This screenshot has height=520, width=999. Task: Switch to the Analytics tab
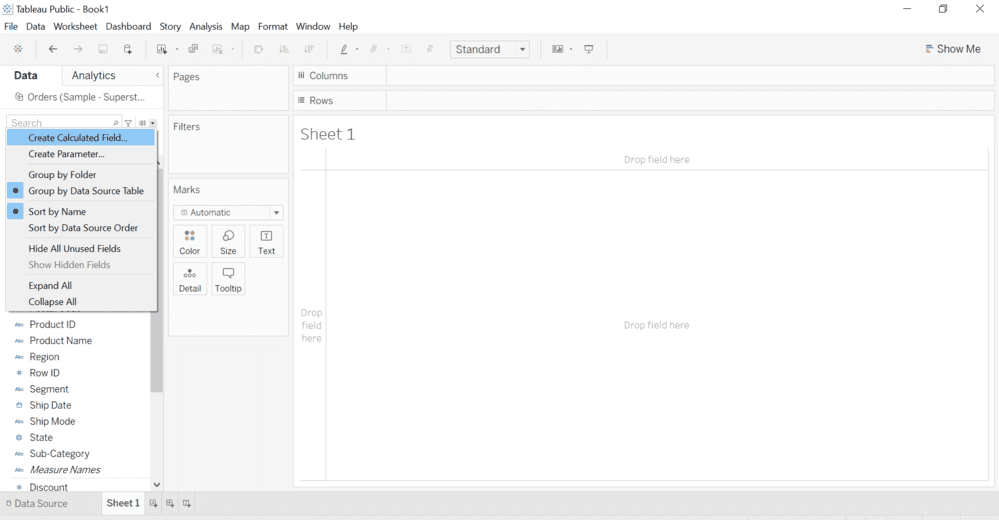click(x=94, y=75)
